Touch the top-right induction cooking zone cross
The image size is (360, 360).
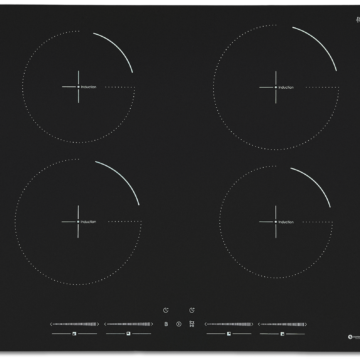pyautogui.click(x=276, y=87)
